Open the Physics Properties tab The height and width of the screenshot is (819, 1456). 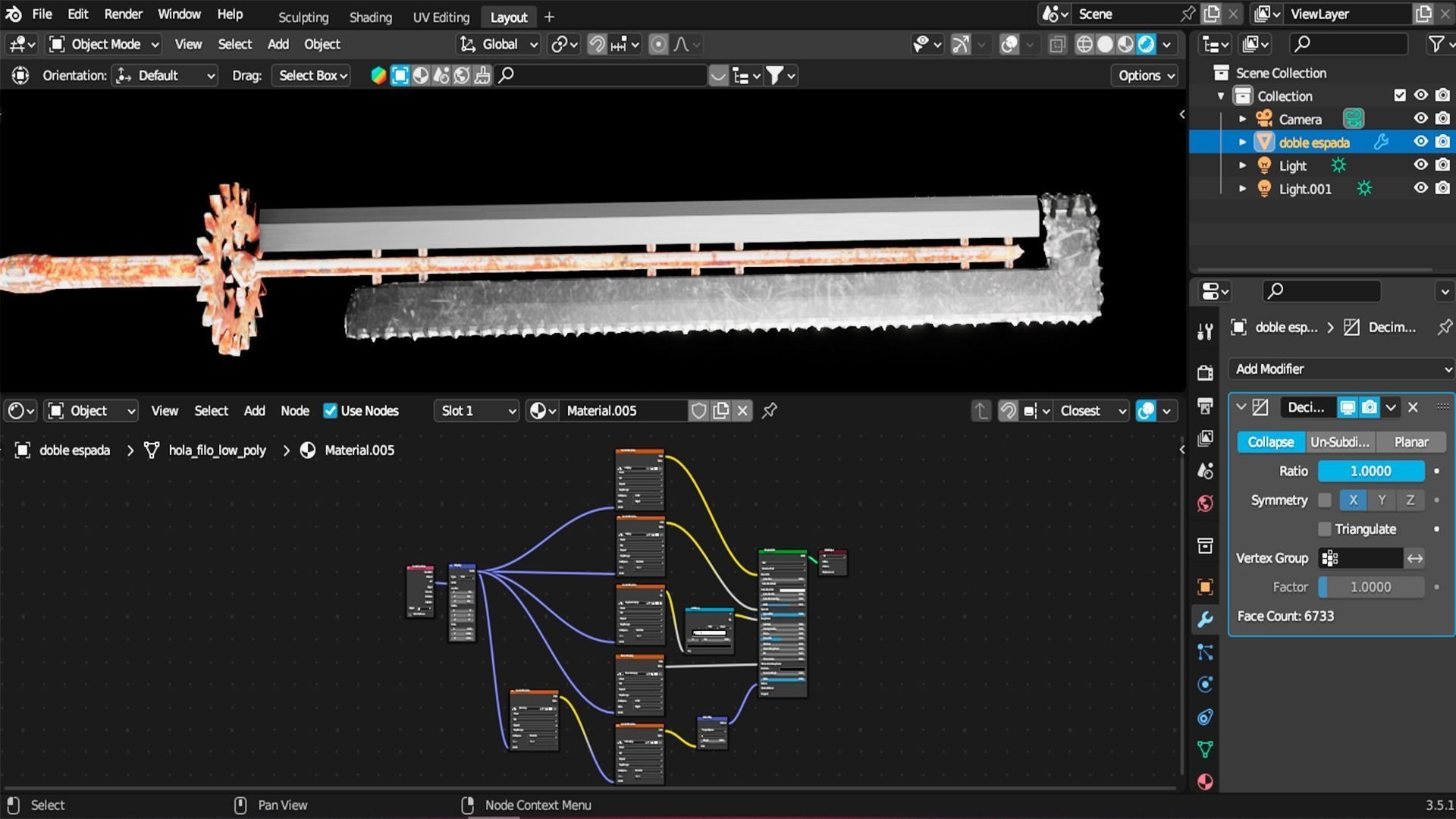pos(1205,684)
